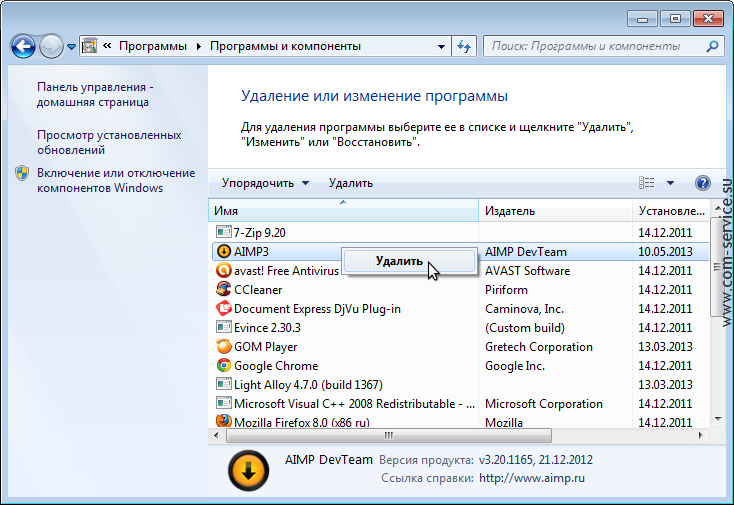The height and width of the screenshot is (505, 734).
Task: Open the recent pages dropdown arrow
Action: 71,47
